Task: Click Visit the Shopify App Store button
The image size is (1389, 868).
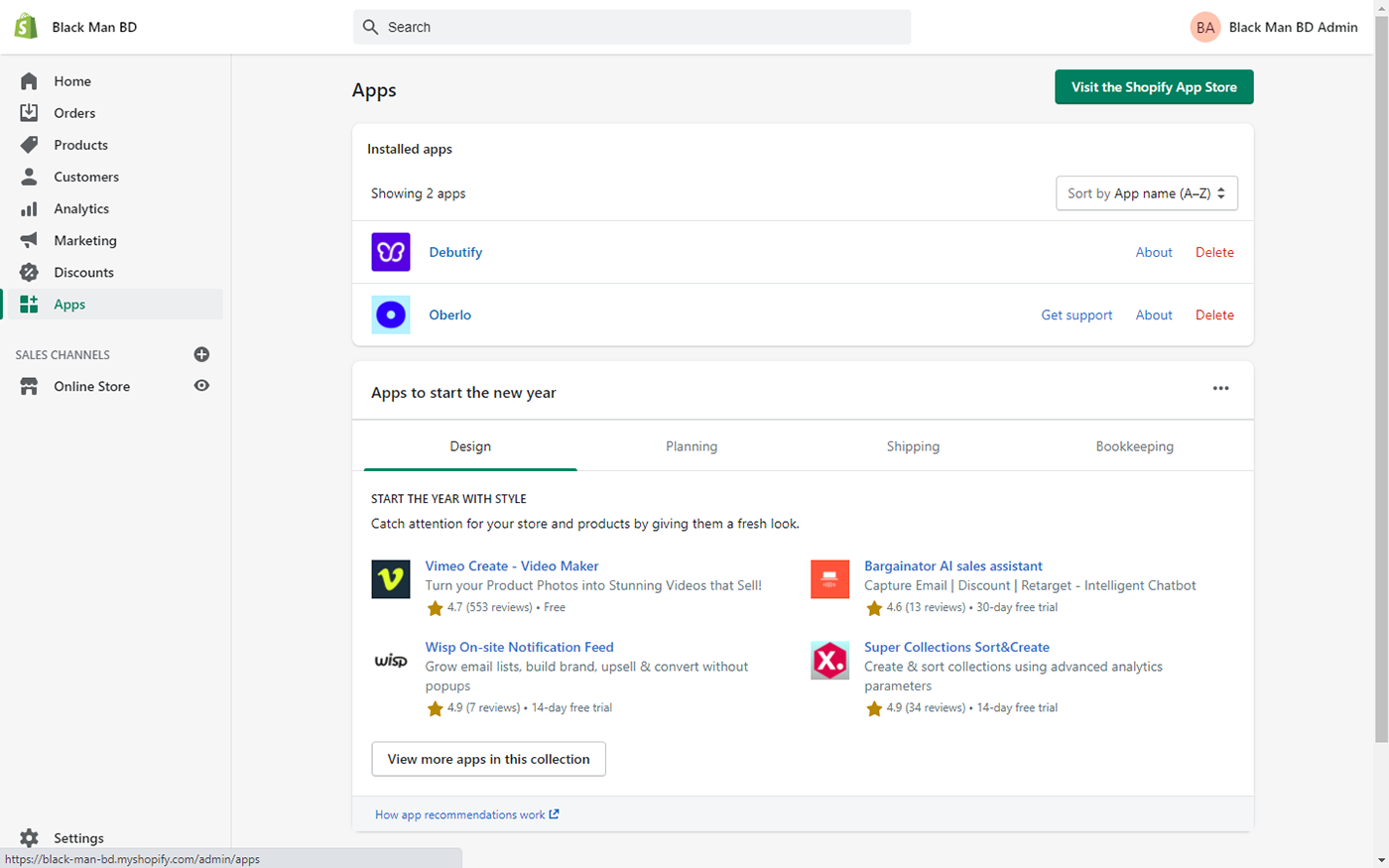Action: 1154,87
